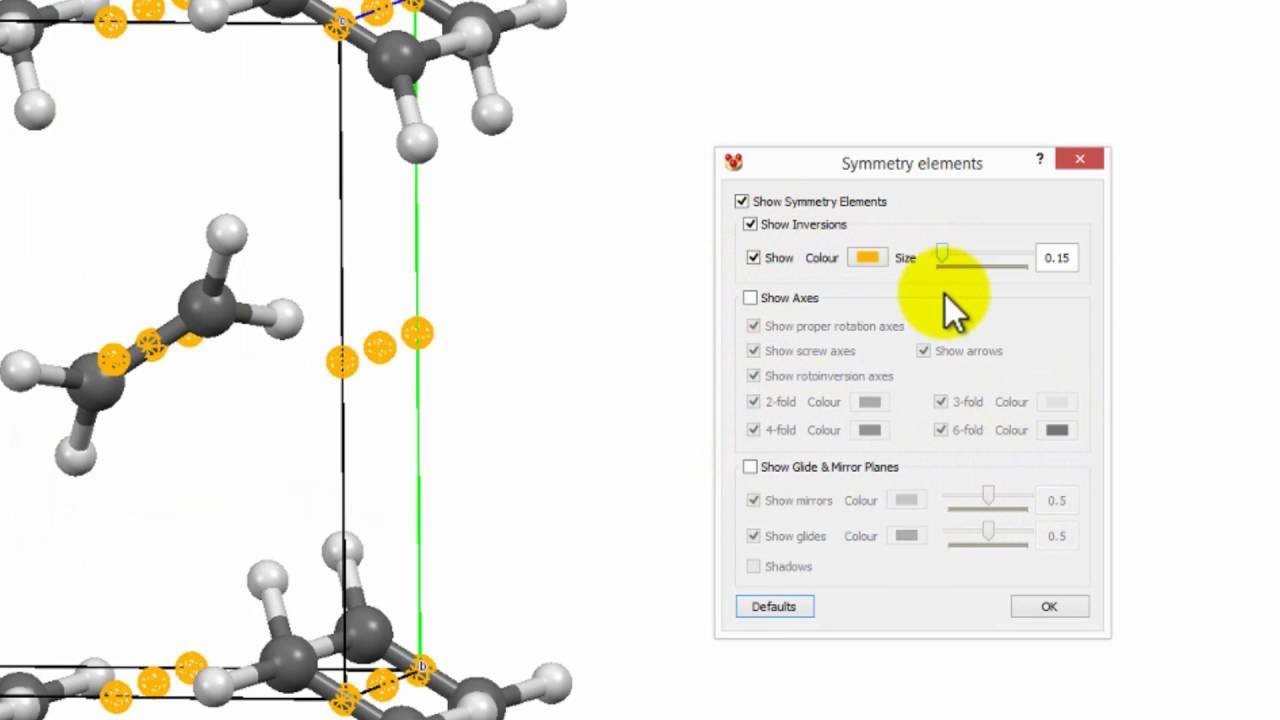Toggle Show proper rotation axes checkbox

coord(753,325)
